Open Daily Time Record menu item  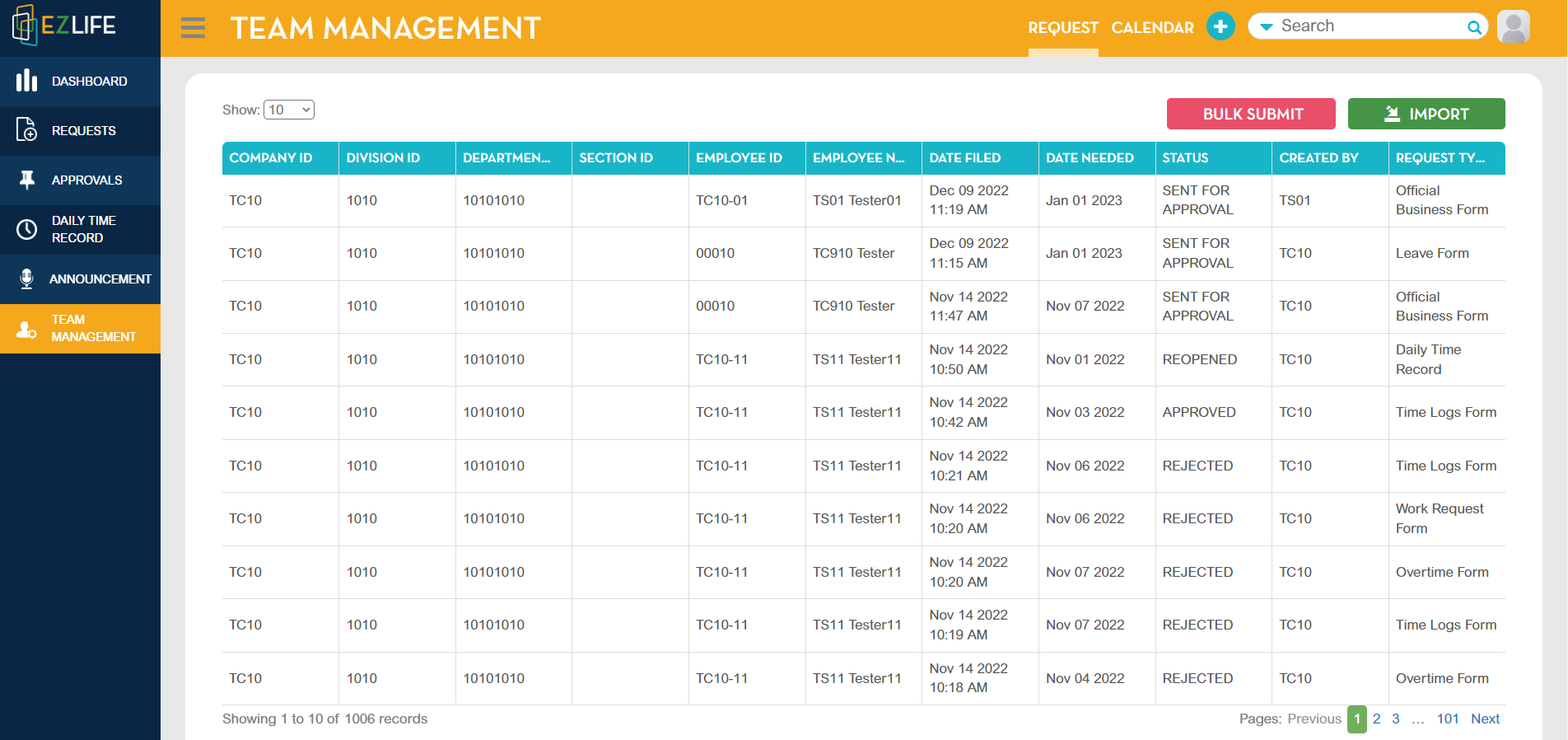[x=80, y=229]
